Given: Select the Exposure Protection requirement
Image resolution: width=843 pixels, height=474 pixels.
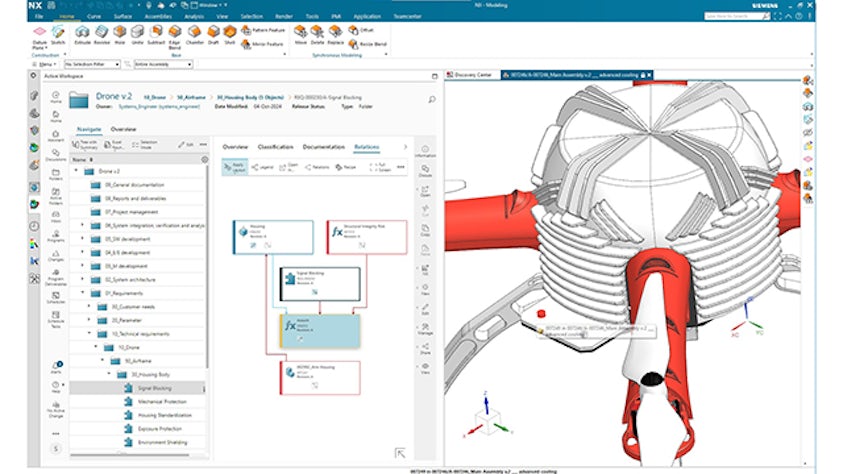Looking at the screenshot, I should click(x=160, y=429).
